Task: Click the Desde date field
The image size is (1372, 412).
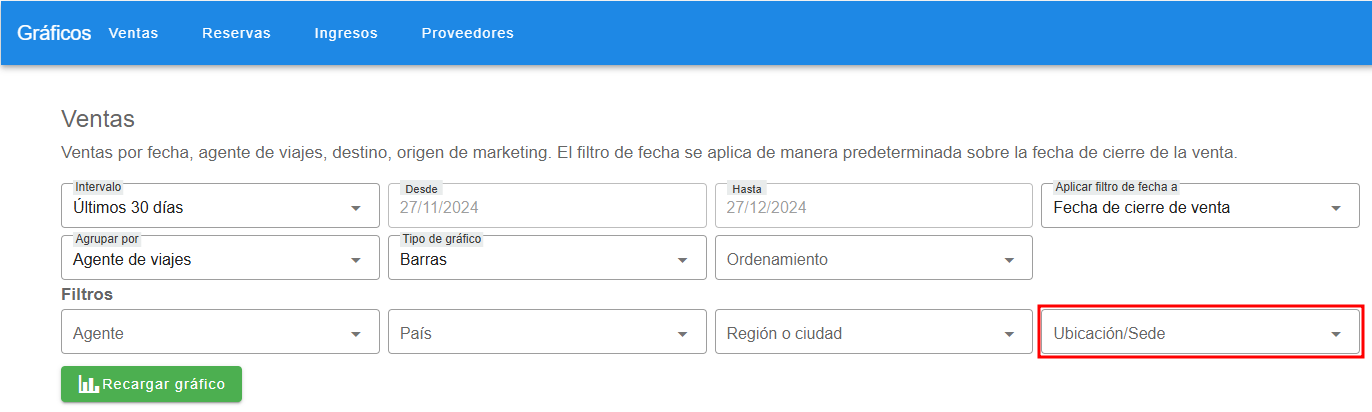Action: click(x=547, y=208)
